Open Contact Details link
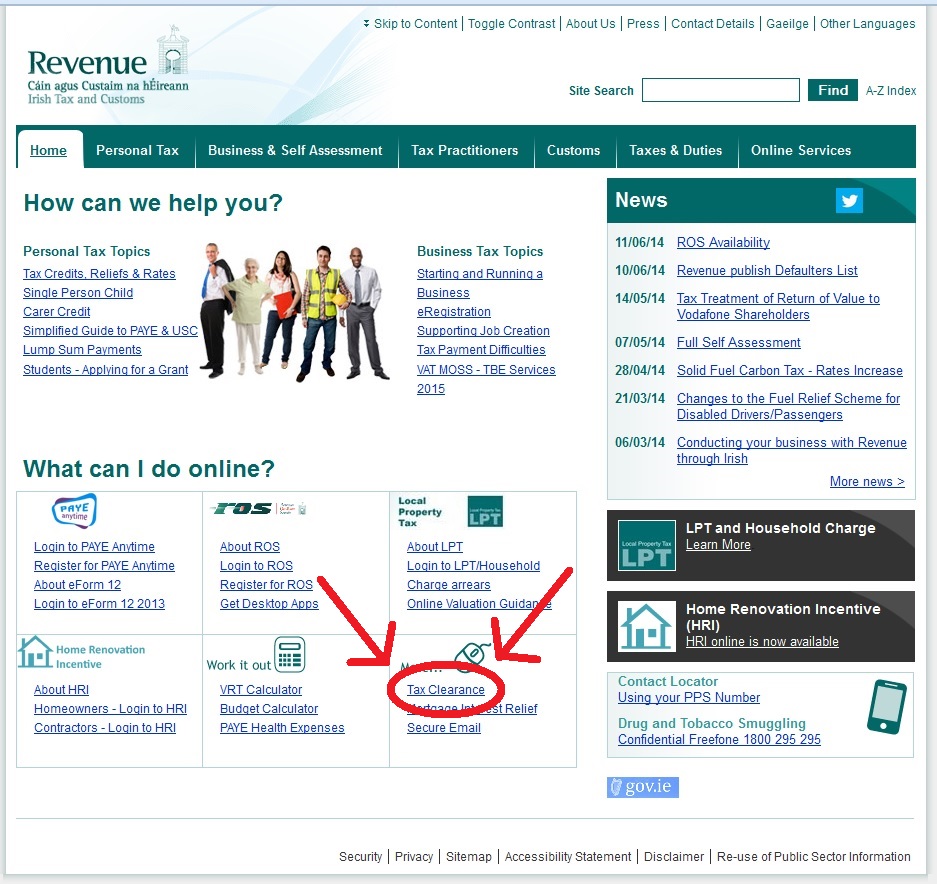Screen dimensions: 937x884 712,24
